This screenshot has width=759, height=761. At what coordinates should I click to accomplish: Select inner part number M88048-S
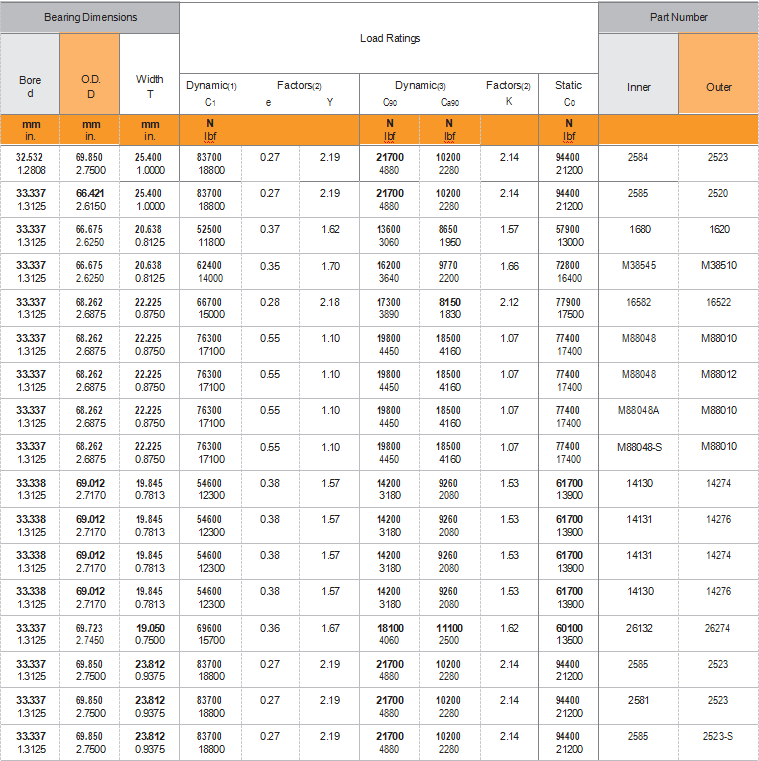638,446
